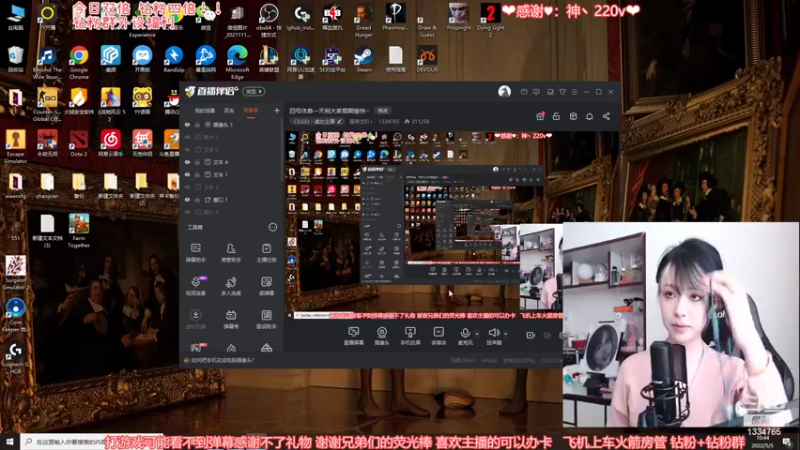Click the gift box icon with red badge
This screenshot has height=450, width=800.
(x=540, y=116)
